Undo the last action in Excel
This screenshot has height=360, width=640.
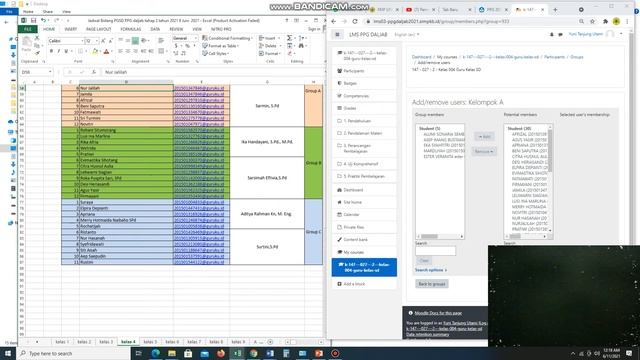coord(43,20)
